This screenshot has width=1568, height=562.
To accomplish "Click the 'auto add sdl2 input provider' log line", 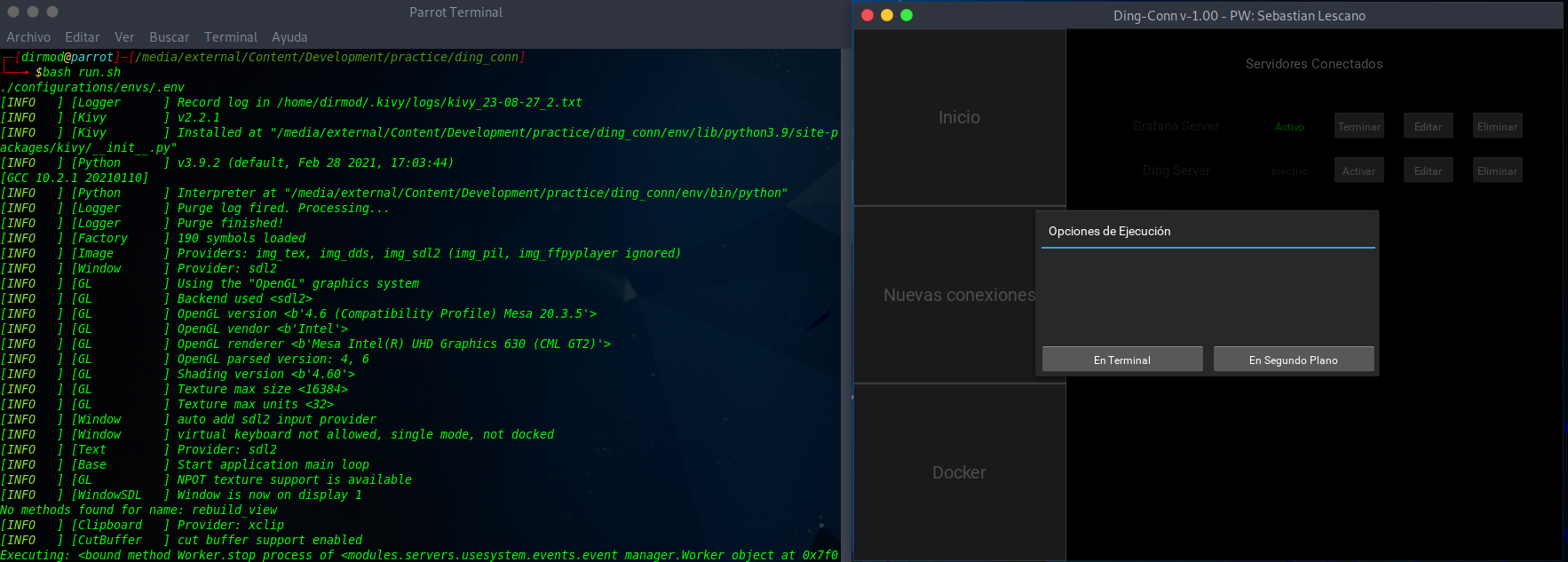I will pyautogui.click(x=277, y=419).
